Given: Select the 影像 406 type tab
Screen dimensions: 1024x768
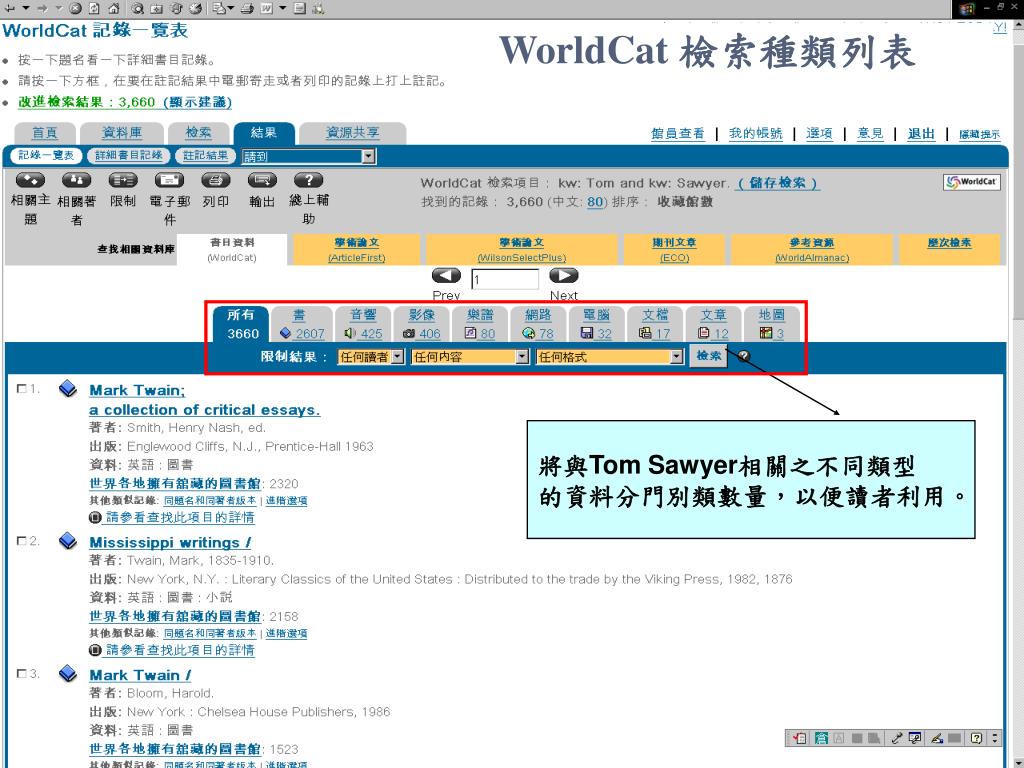Looking at the screenshot, I should pos(421,324).
